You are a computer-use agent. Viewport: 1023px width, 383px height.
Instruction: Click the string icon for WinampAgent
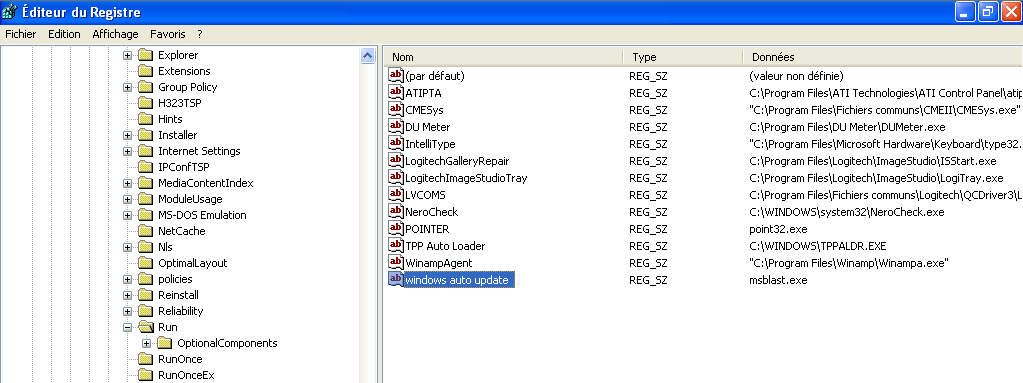396,262
